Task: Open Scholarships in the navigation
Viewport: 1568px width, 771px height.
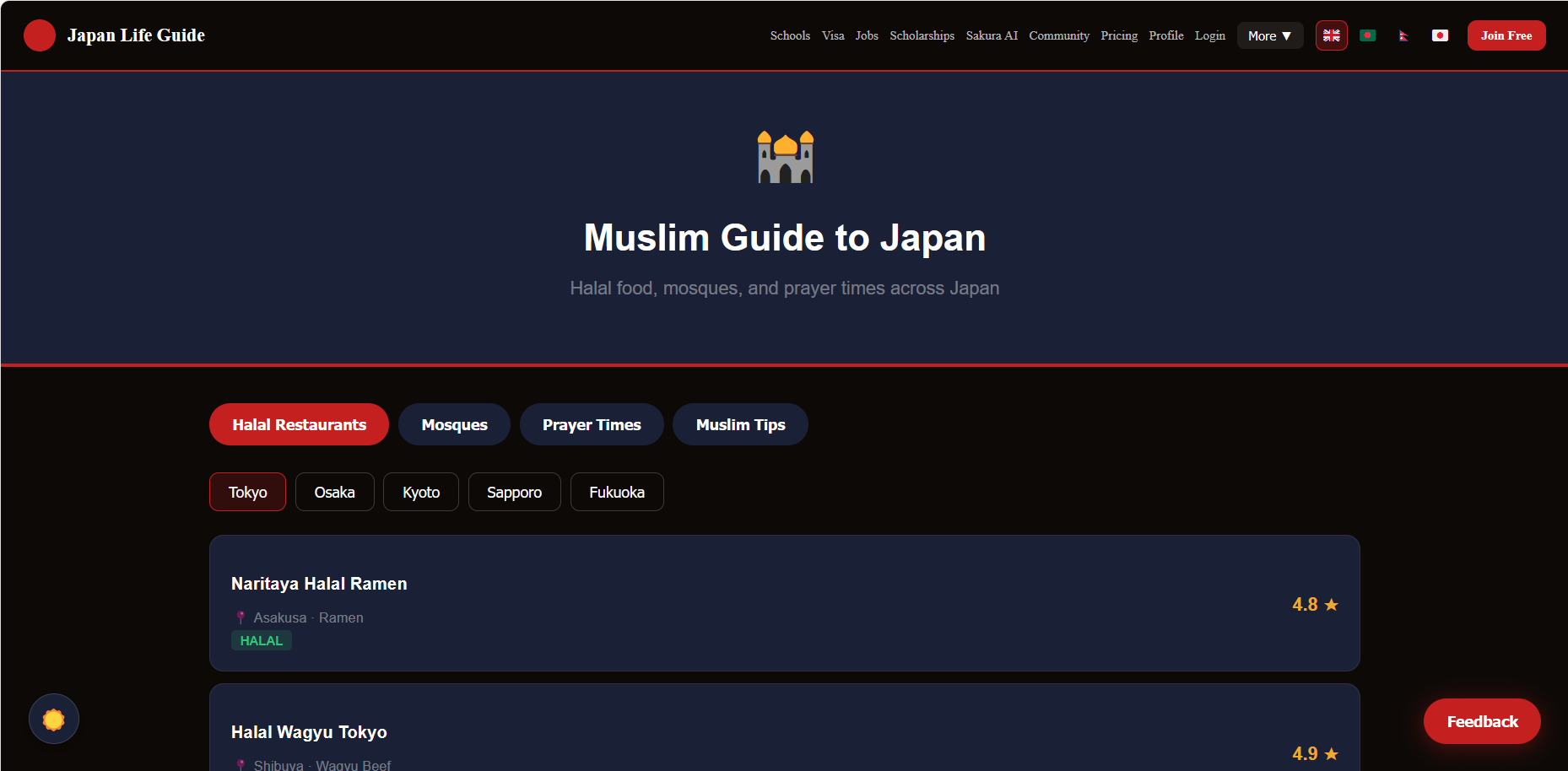Action: pos(922,35)
